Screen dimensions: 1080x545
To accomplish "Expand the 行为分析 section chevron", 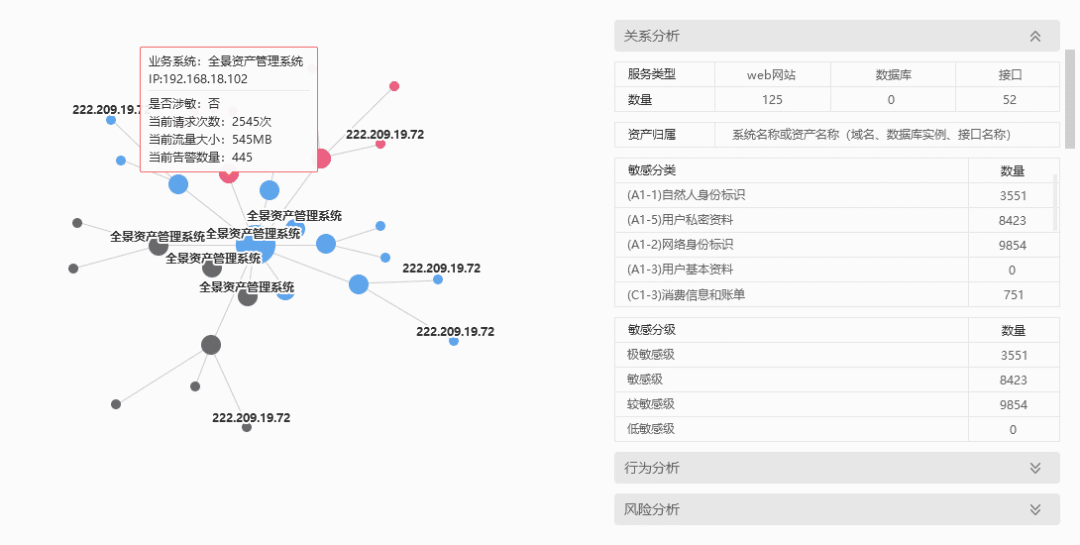I will pyautogui.click(x=1035, y=468).
